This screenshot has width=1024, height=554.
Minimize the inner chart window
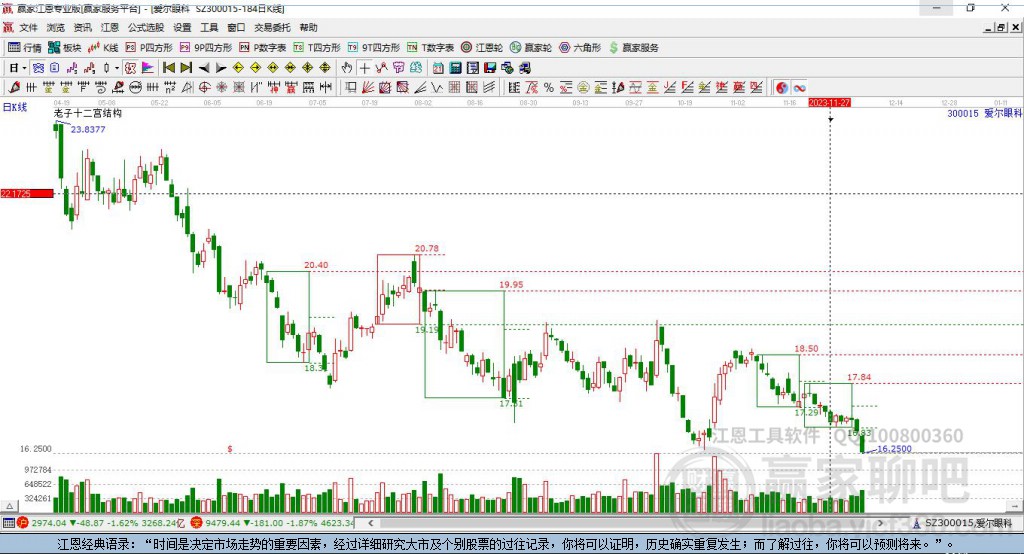[989, 27]
